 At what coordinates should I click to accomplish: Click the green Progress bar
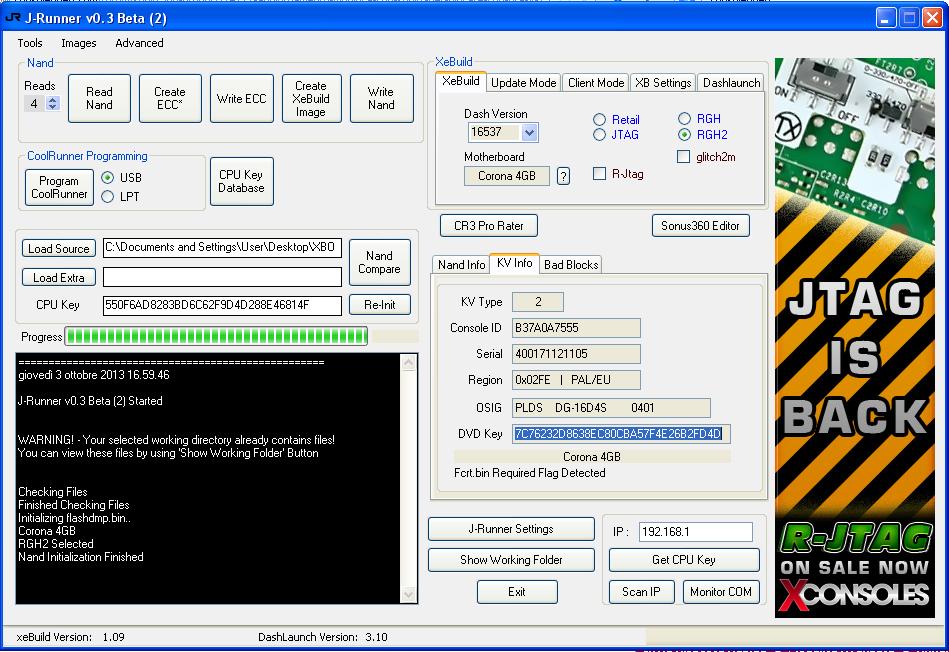click(x=216, y=337)
